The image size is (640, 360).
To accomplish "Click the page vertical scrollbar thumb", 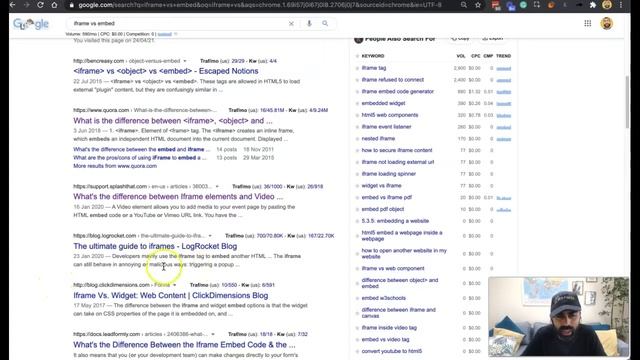I will coord(627,102).
